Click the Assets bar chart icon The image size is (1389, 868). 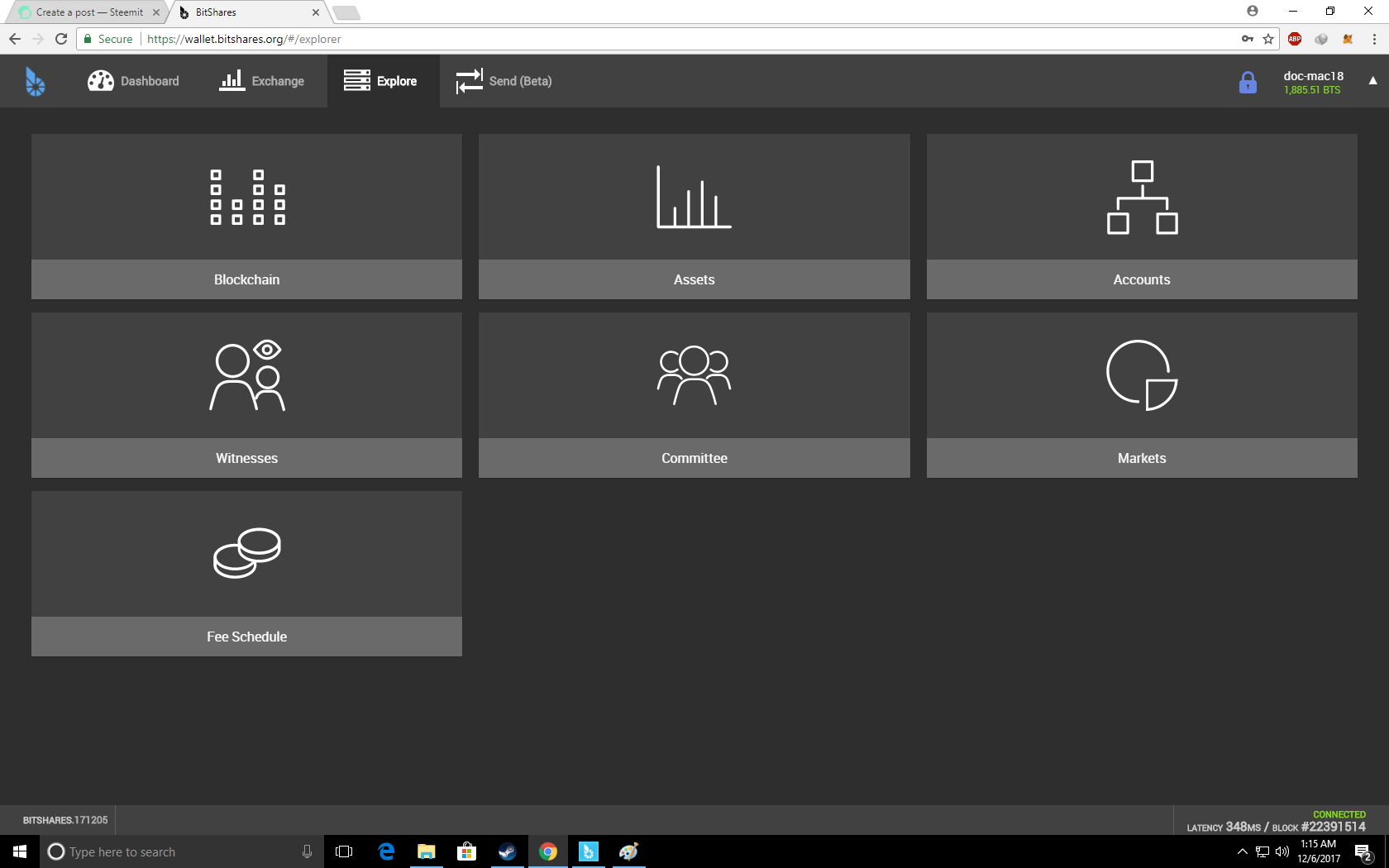coord(694,197)
